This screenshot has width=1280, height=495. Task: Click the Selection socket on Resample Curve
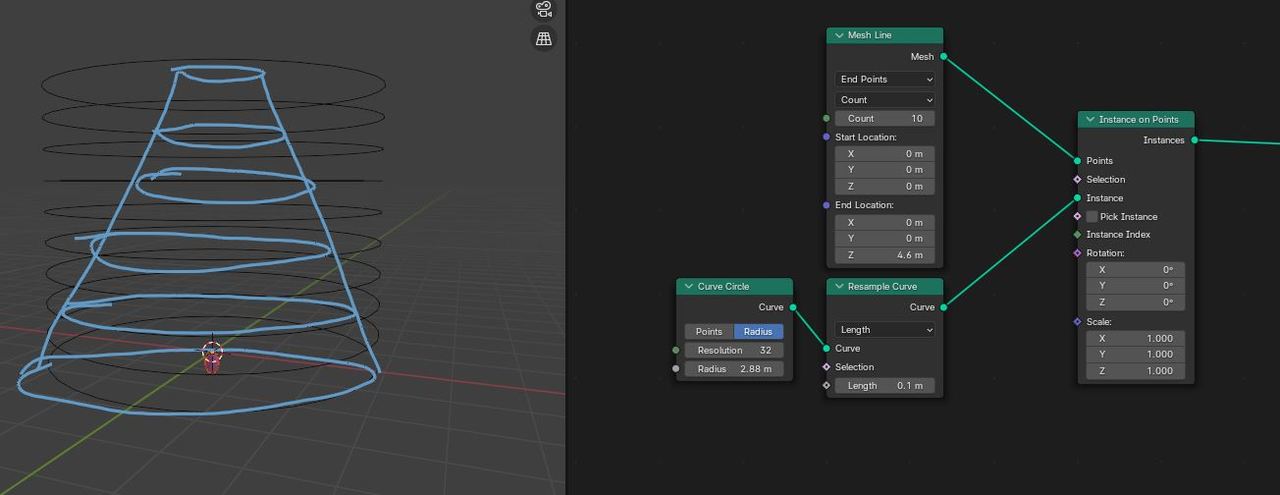826,367
